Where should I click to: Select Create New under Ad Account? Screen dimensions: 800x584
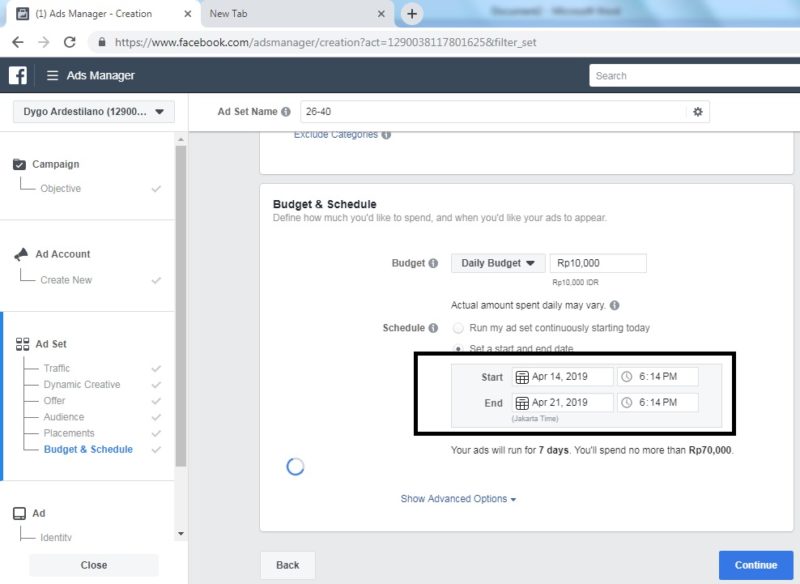(66, 280)
